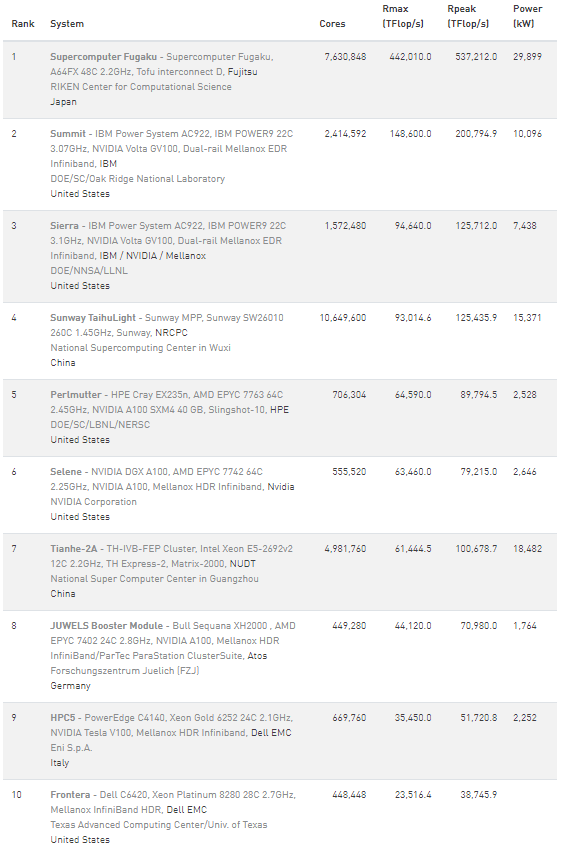Click the JUWELS Booster Module link

click(x=106, y=626)
